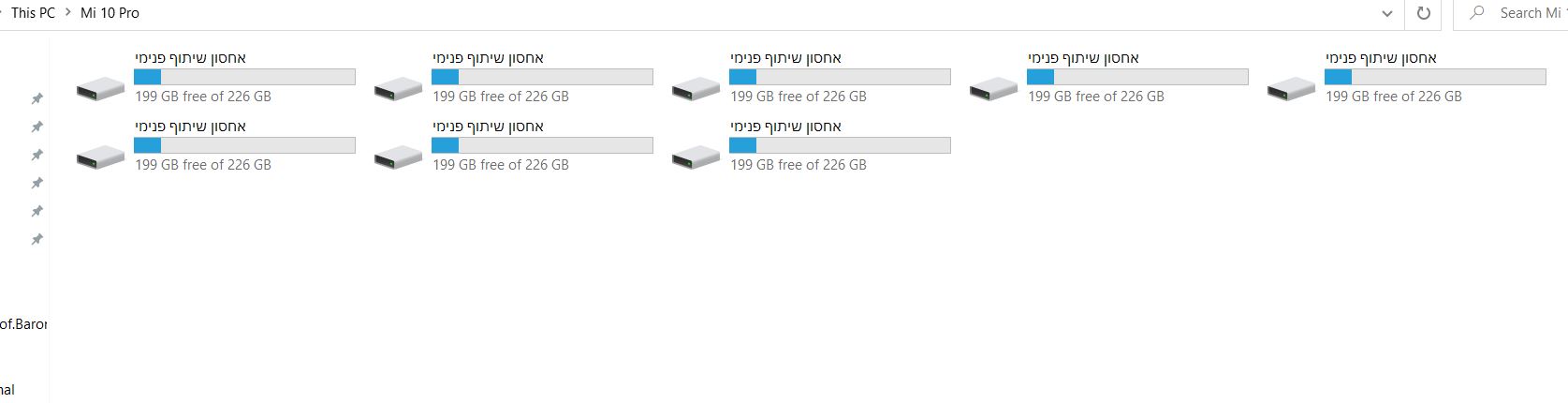Screen dimensions: 1568x403
Task: Click the refresh button in address bar
Action: click(x=1423, y=13)
